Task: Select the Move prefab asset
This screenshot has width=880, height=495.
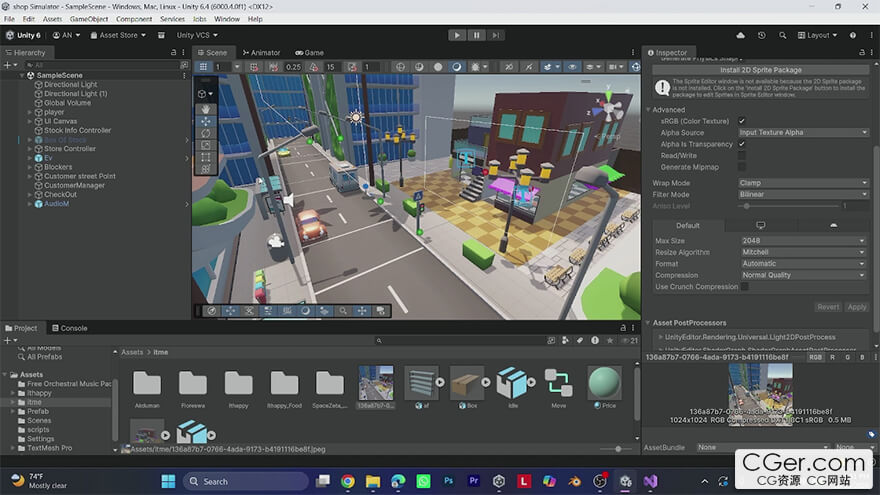Action: point(558,387)
